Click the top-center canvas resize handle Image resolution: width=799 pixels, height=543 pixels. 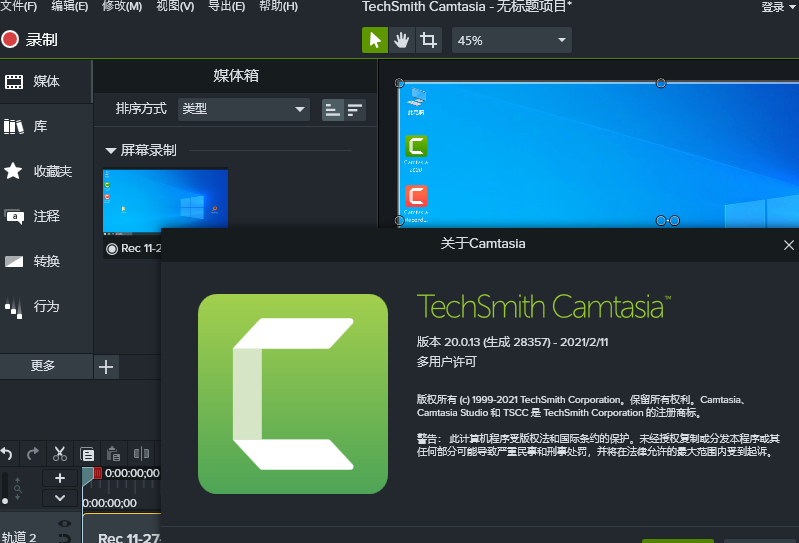click(661, 83)
